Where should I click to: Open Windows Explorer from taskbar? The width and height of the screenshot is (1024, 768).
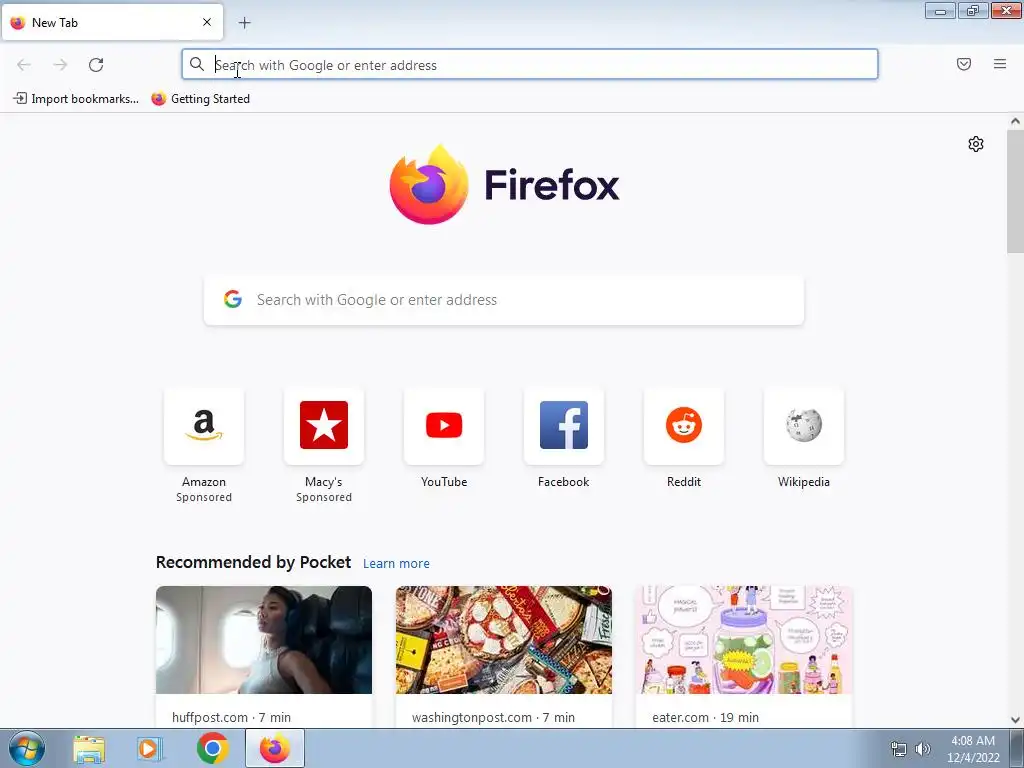[x=89, y=749]
